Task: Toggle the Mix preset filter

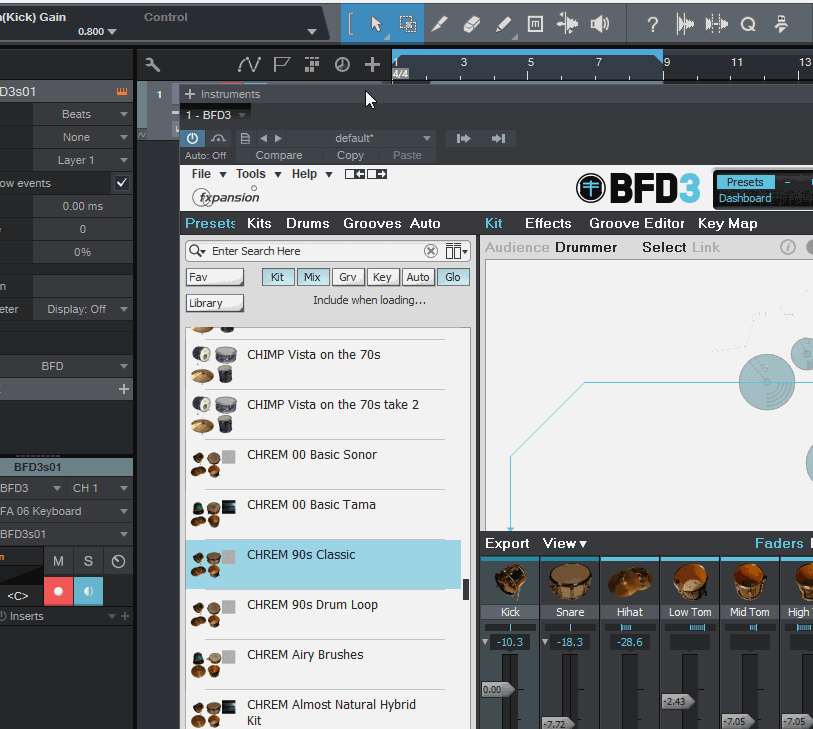Action: 313,277
